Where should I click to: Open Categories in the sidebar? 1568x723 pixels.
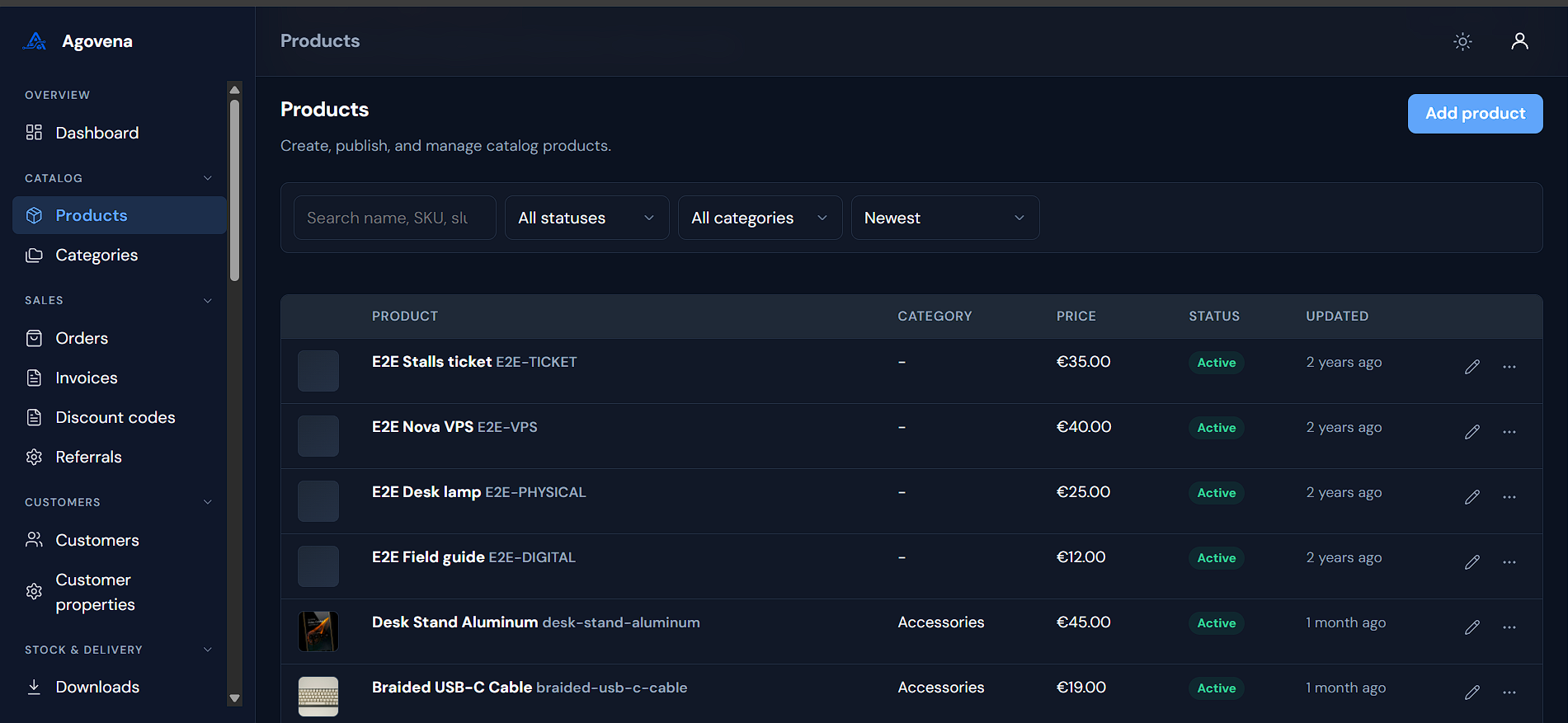120,255
